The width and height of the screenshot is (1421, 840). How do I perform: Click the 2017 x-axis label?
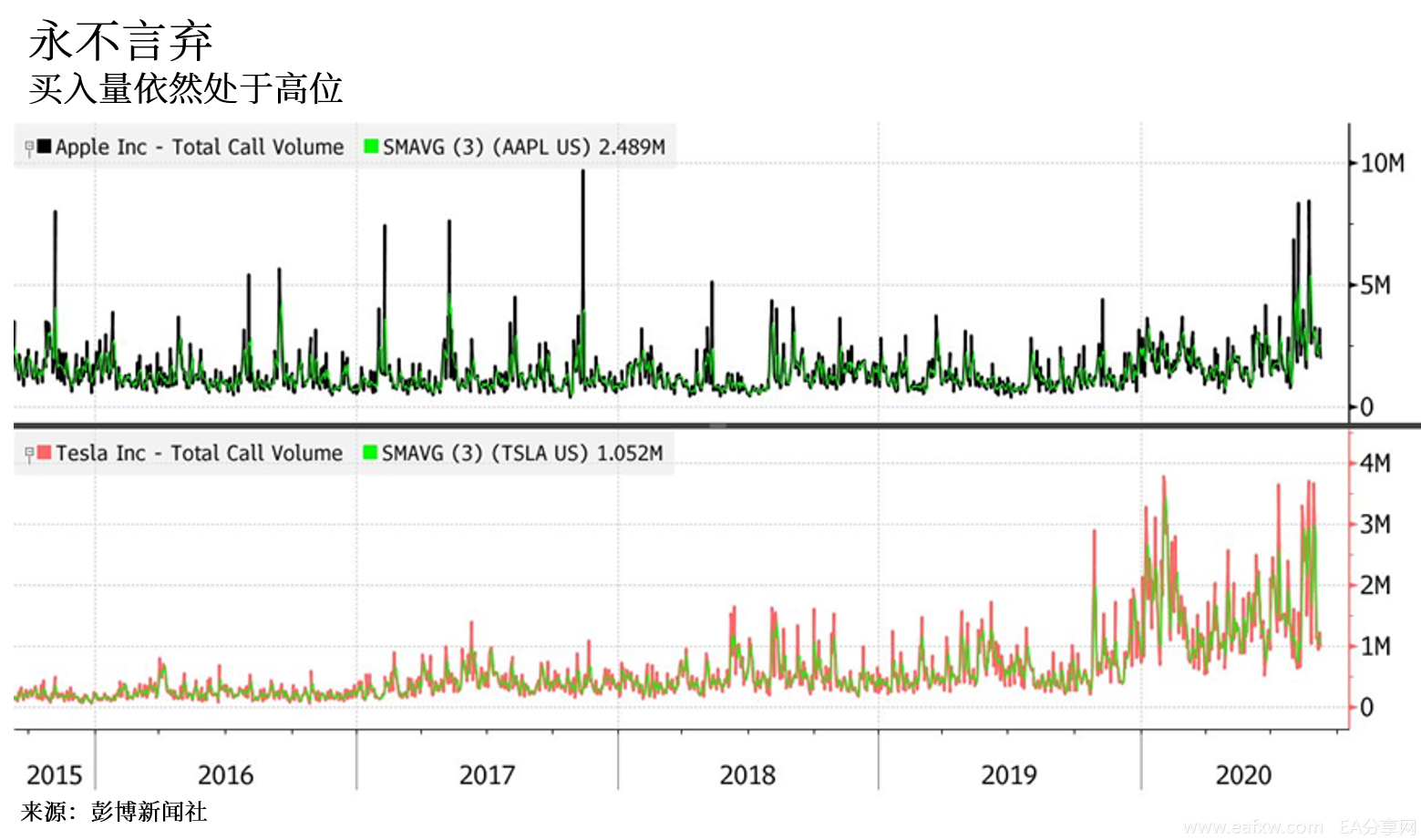pos(487,775)
